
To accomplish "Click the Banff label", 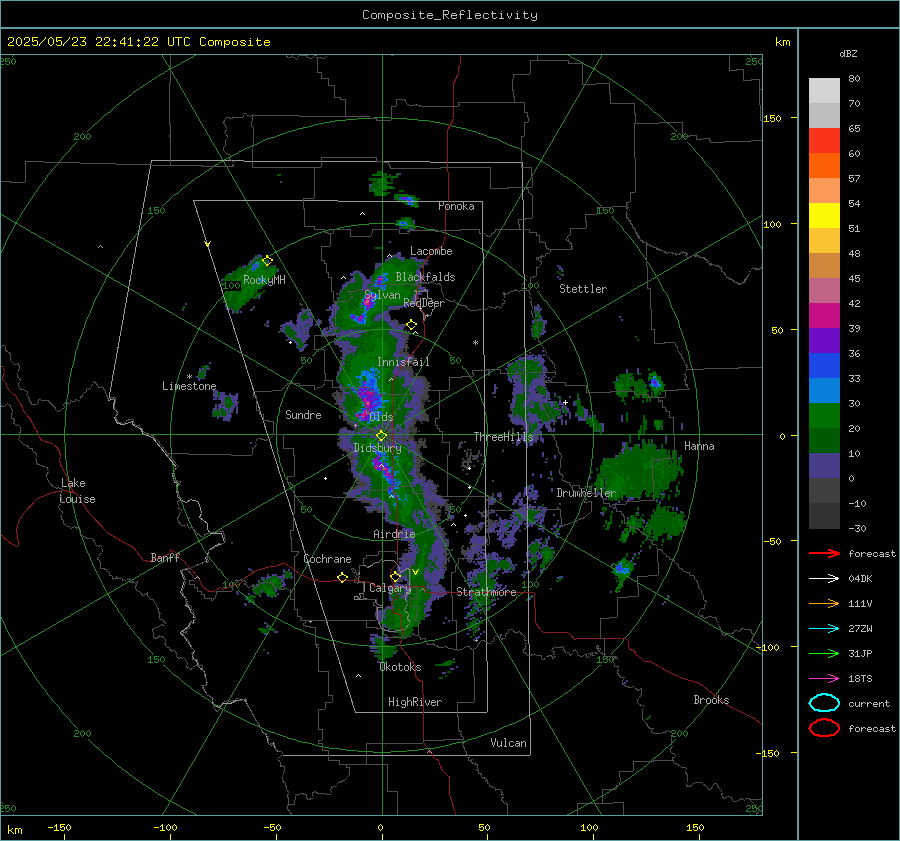I will [165, 557].
